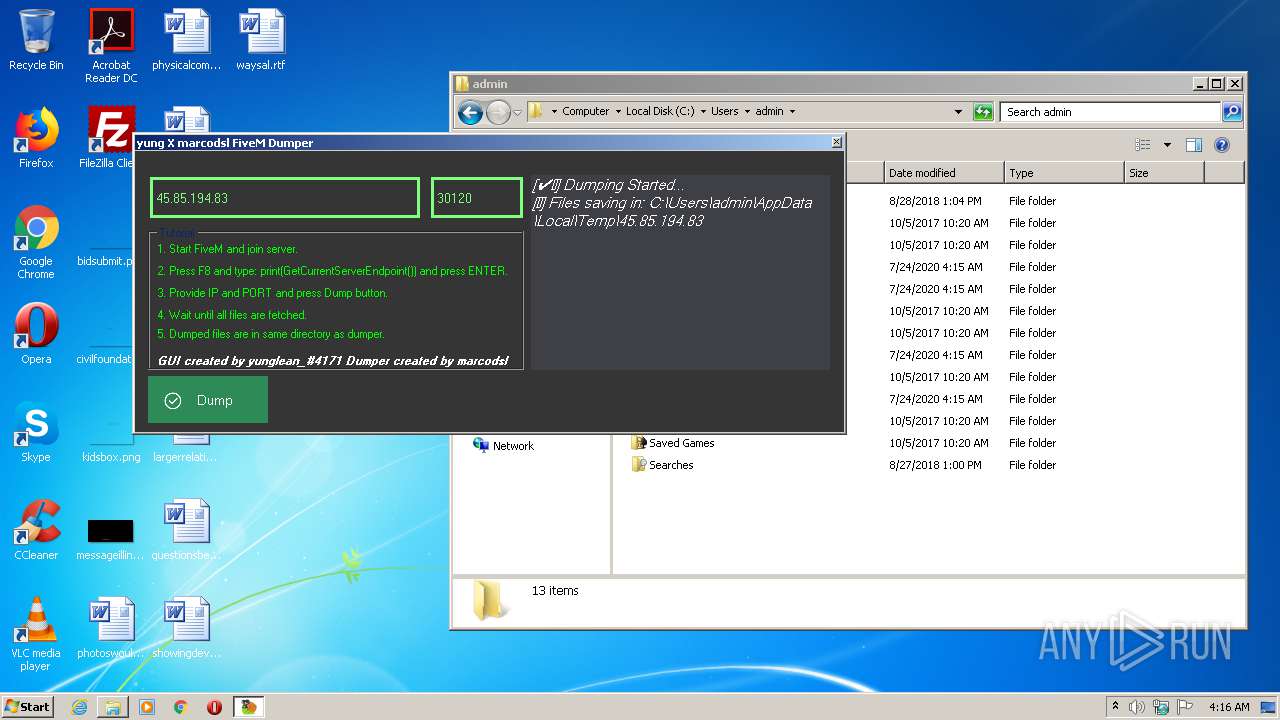This screenshot has height=720, width=1280.
Task: Click the Action Center flag tray icon
Action: click(x=1183, y=707)
